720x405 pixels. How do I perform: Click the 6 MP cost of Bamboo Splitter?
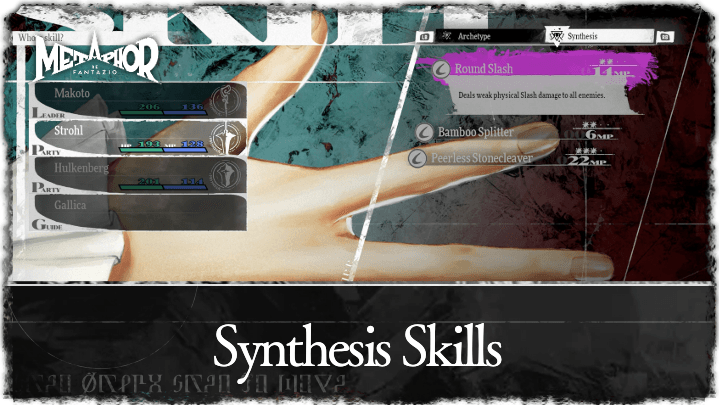[599, 135]
